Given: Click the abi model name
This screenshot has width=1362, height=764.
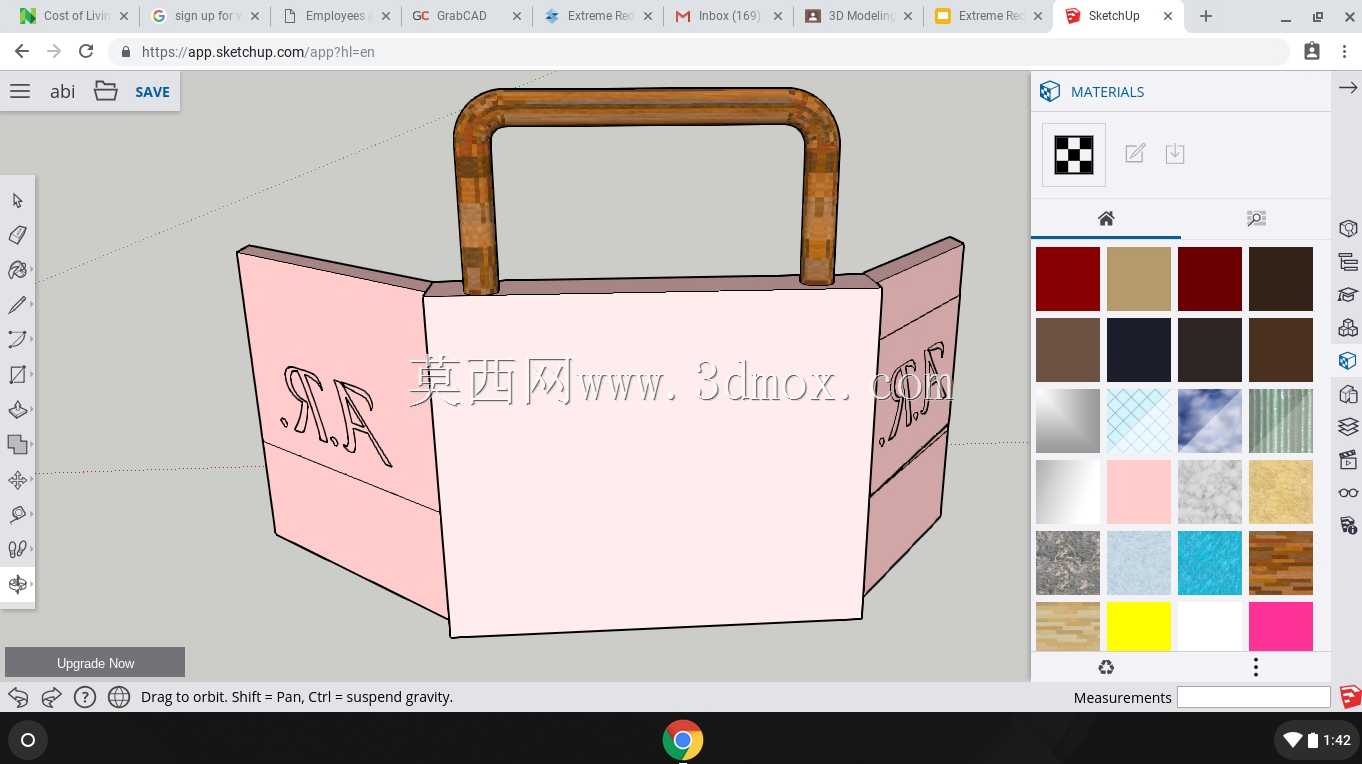Looking at the screenshot, I should [63, 91].
